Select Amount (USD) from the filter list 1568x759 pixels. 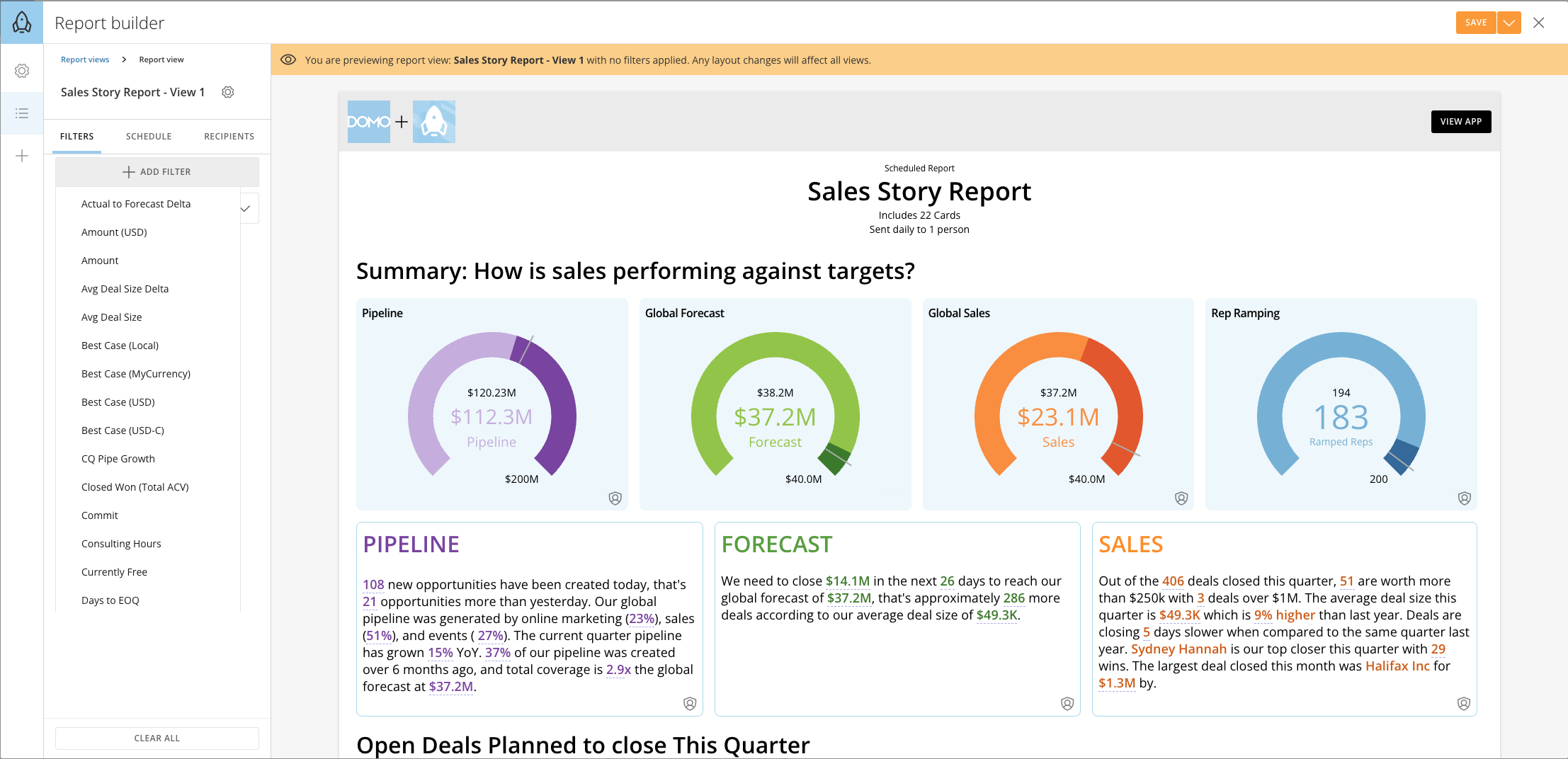point(115,232)
